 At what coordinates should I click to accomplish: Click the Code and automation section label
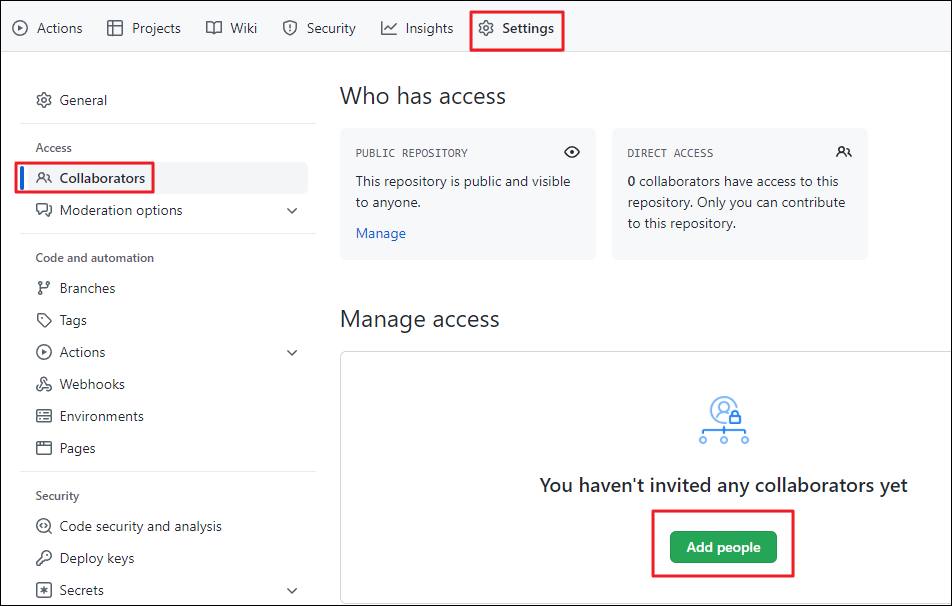click(x=95, y=257)
